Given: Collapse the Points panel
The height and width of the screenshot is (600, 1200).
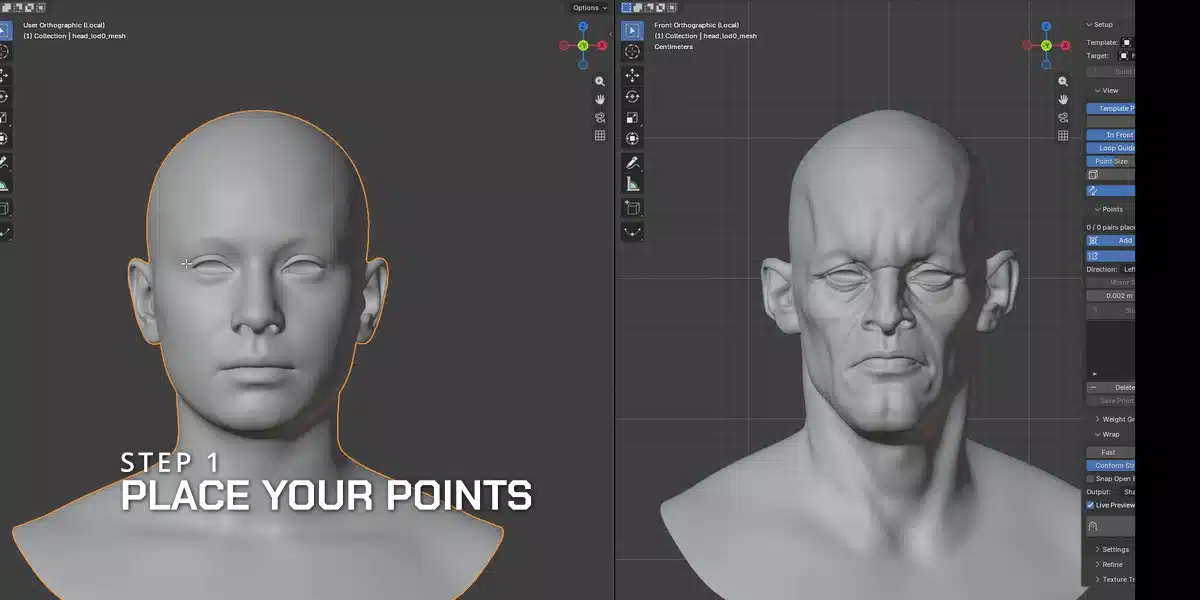Looking at the screenshot, I should pos(1110,209).
